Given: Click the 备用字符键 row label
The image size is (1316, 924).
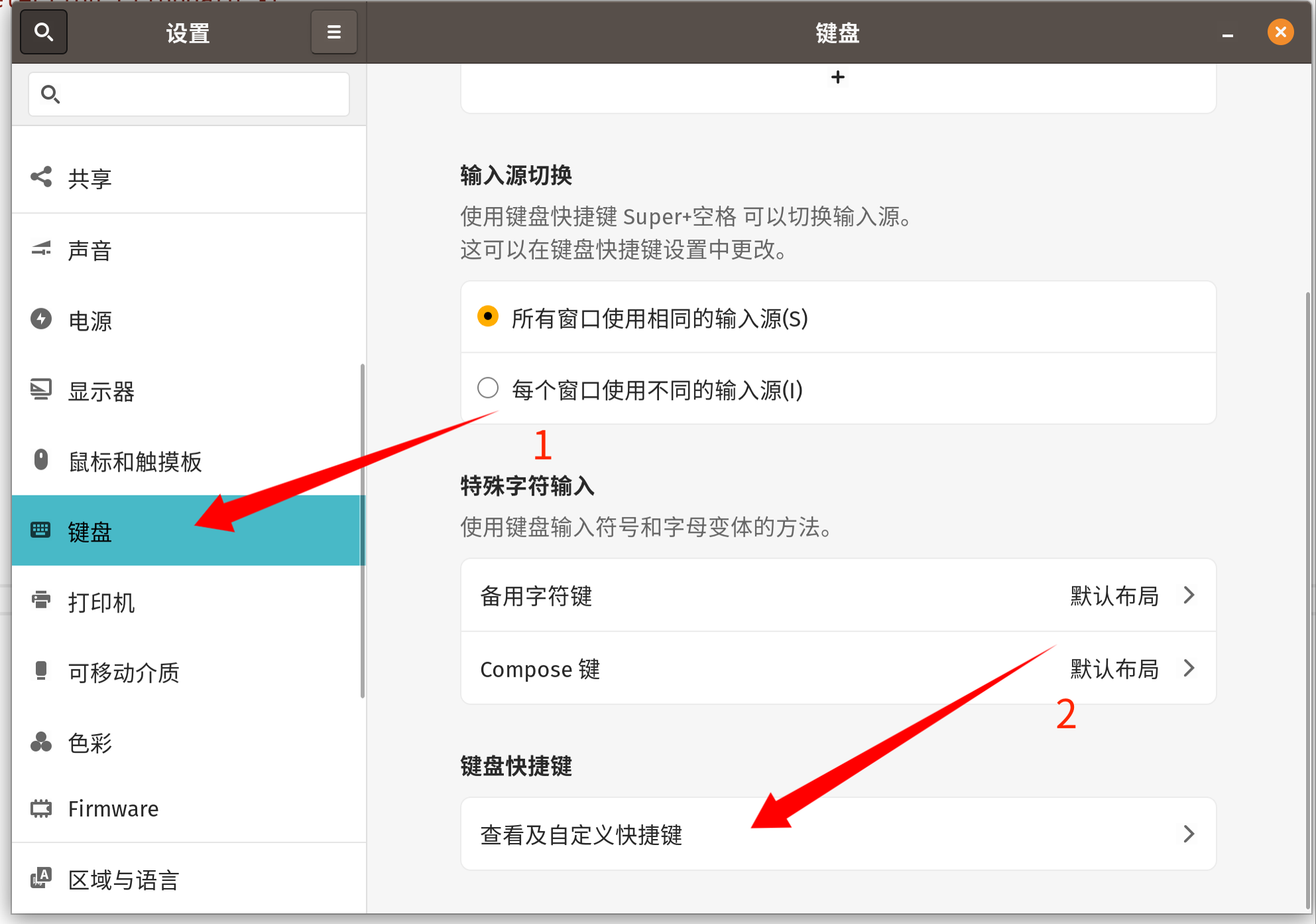Looking at the screenshot, I should [536, 596].
